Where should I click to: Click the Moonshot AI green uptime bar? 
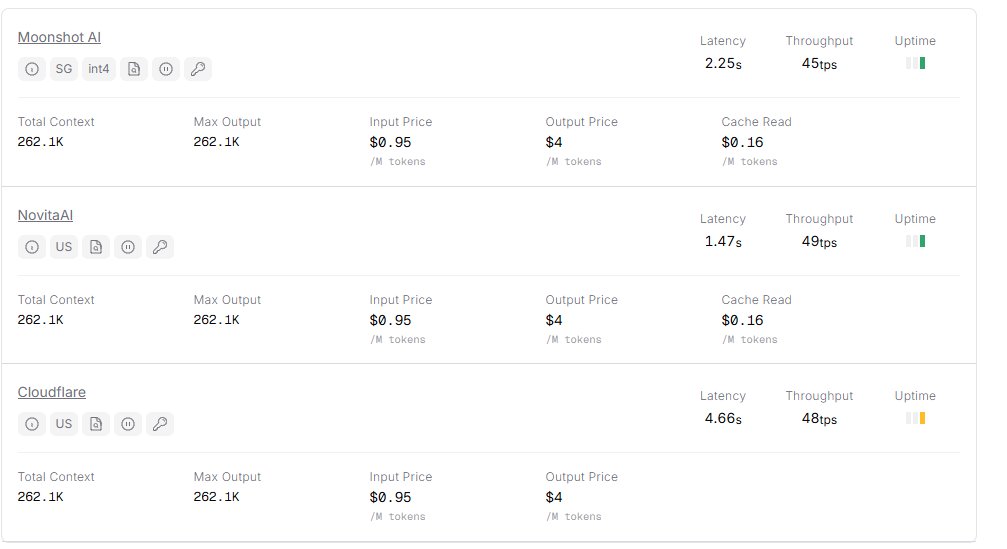921,63
